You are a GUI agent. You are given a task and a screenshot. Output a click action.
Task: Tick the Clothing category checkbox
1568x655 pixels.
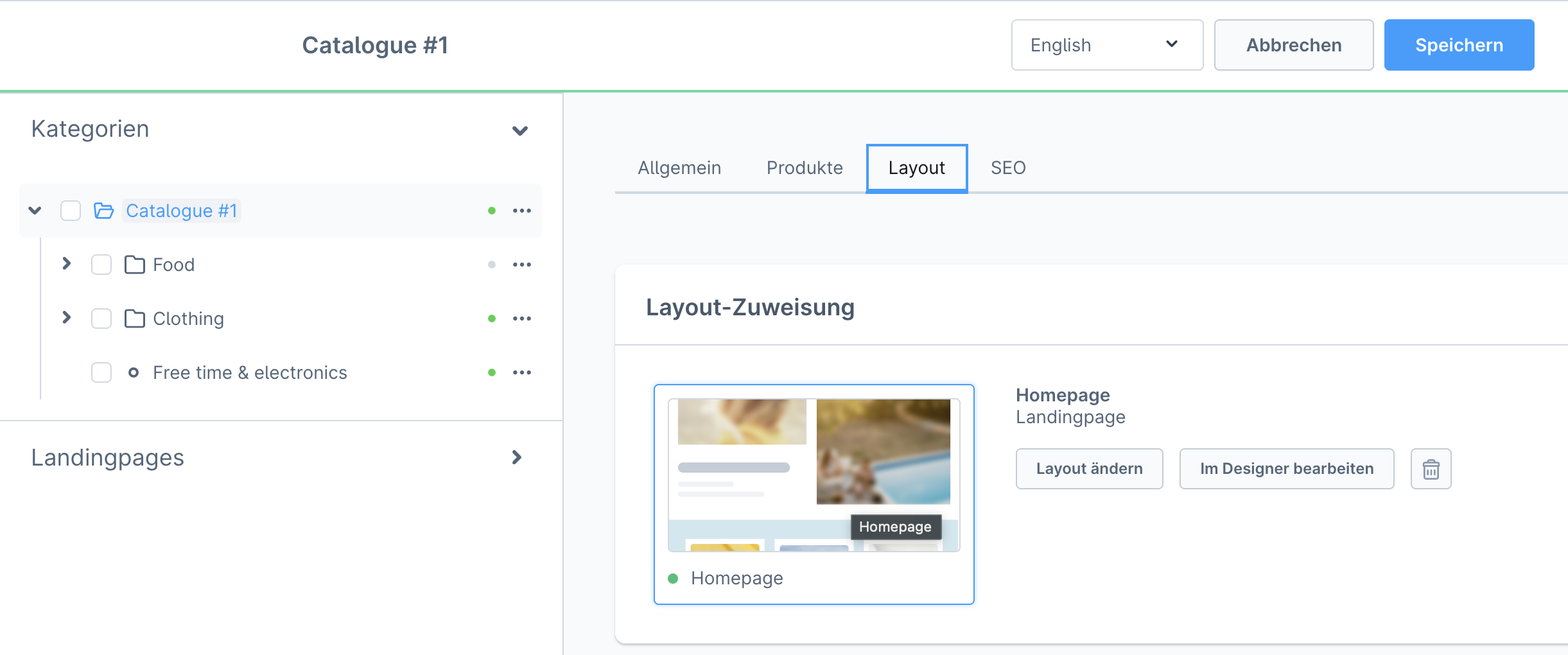(101, 319)
